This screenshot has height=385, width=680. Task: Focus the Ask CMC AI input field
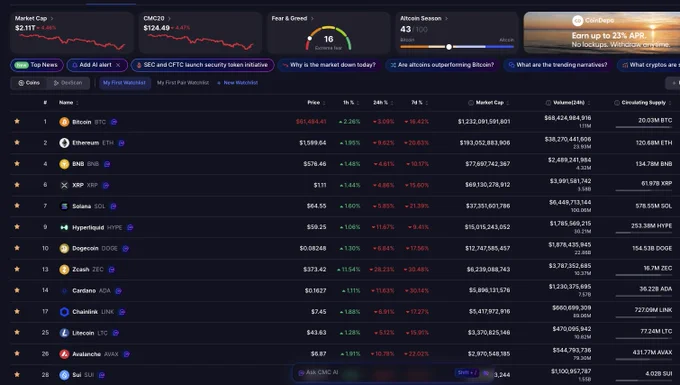pos(392,372)
